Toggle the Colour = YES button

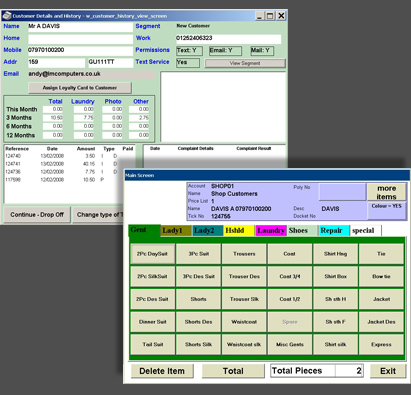[x=387, y=211]
